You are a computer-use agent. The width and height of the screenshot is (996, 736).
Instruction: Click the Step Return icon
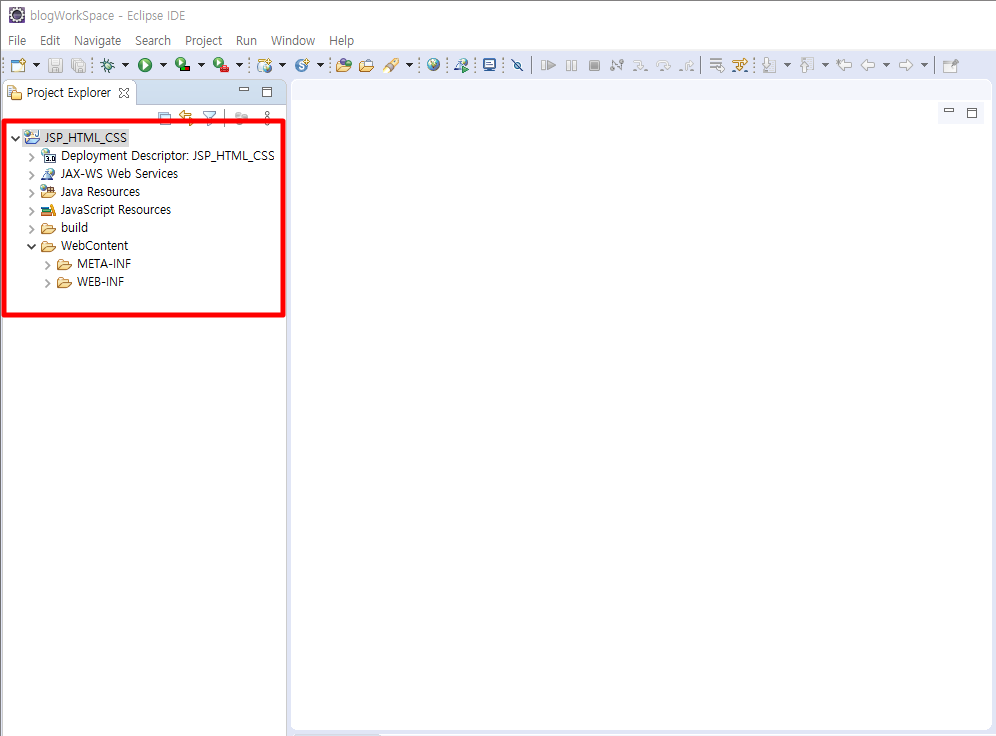pyautogui.click(x=687, y=65)
